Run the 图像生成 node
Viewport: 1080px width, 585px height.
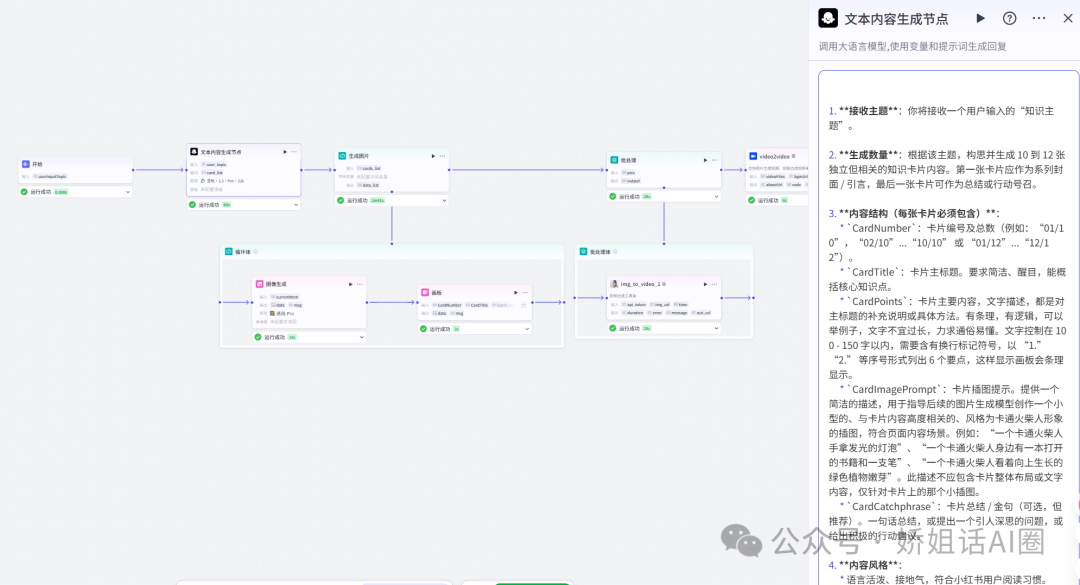tap(351, 284)
